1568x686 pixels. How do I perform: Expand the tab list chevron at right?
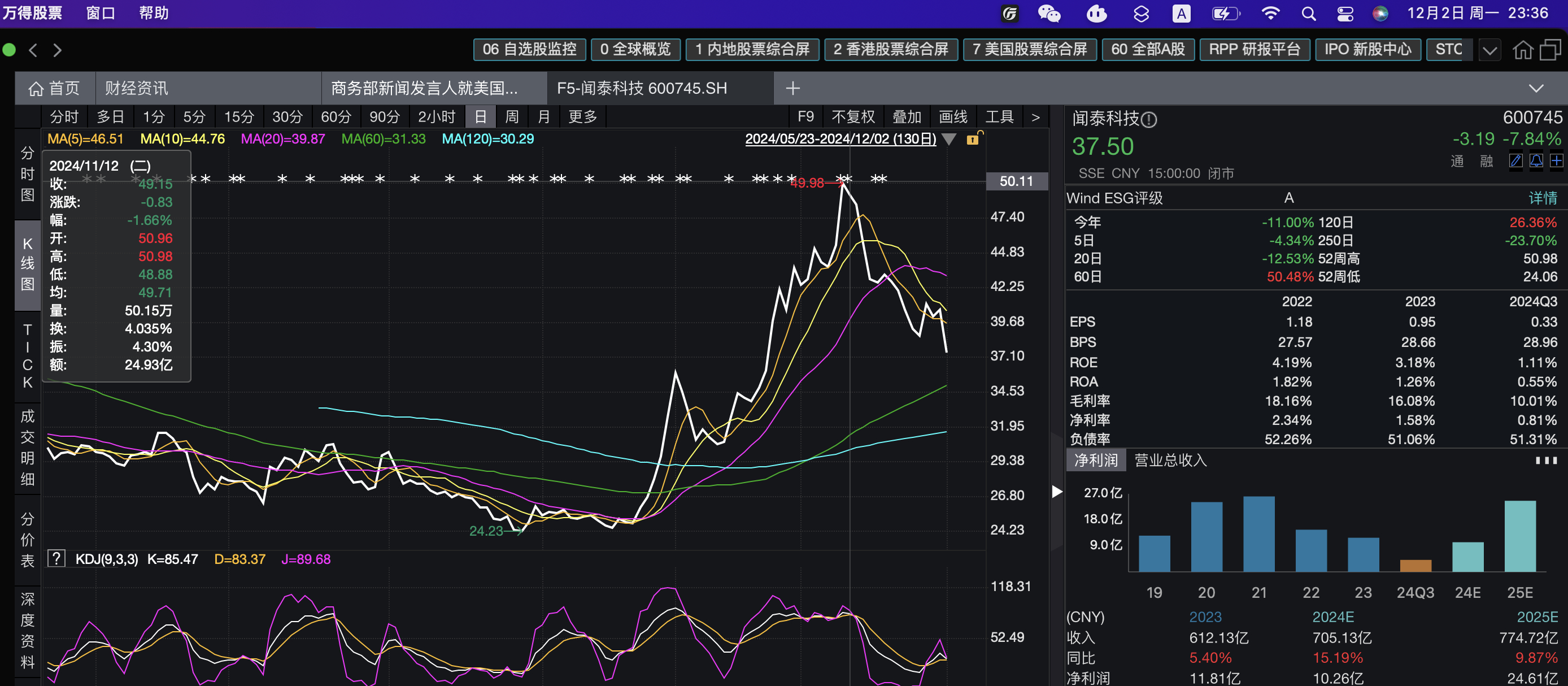1536,88
